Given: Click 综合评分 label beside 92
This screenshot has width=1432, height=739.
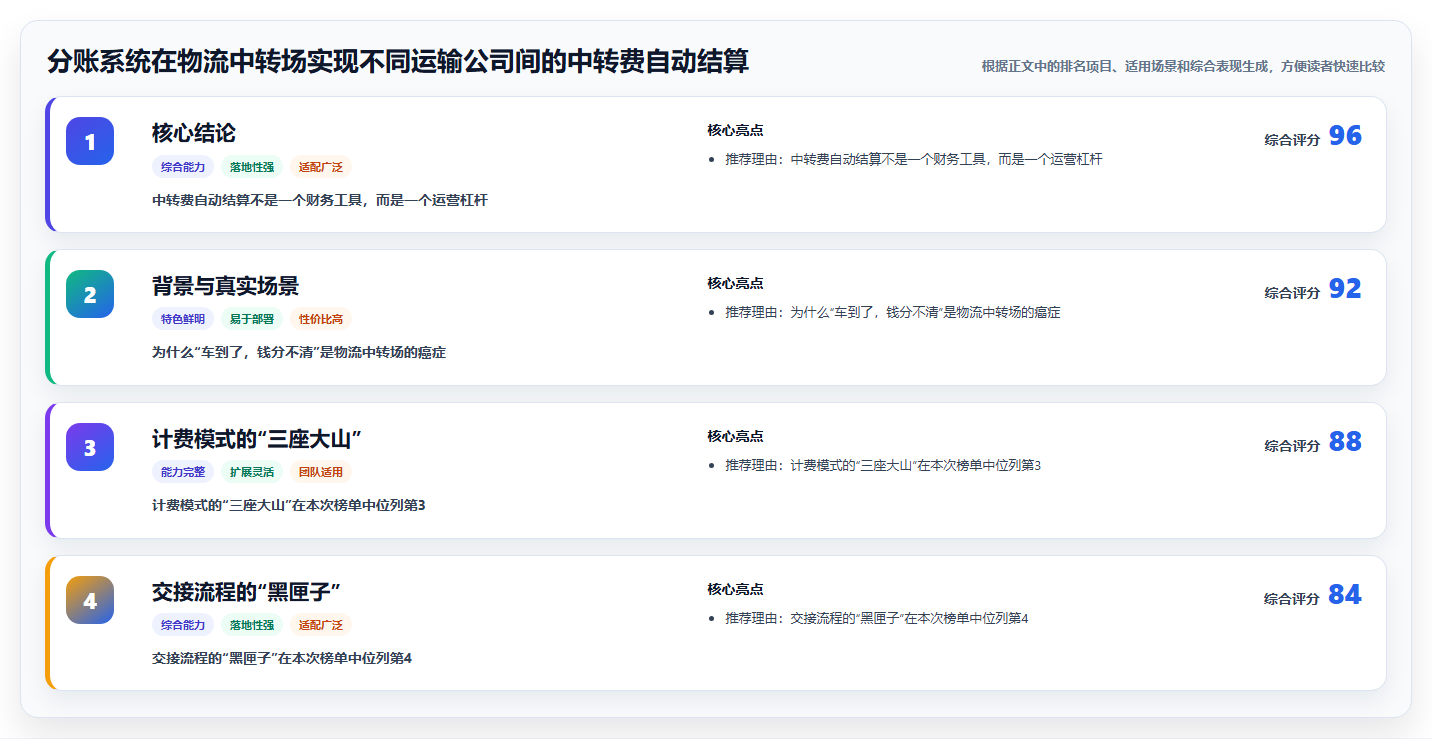Looking at the screenshot, I should coord(1292,293).
